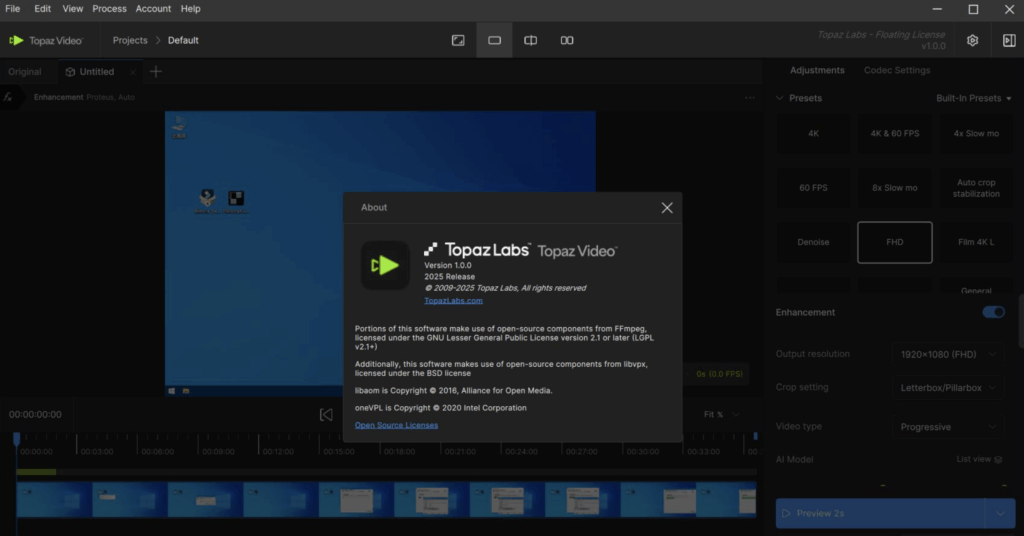The height and width of the screenshot is (536, 1024).
Task: Open the three-dots options menu
Action: point(750,97)
